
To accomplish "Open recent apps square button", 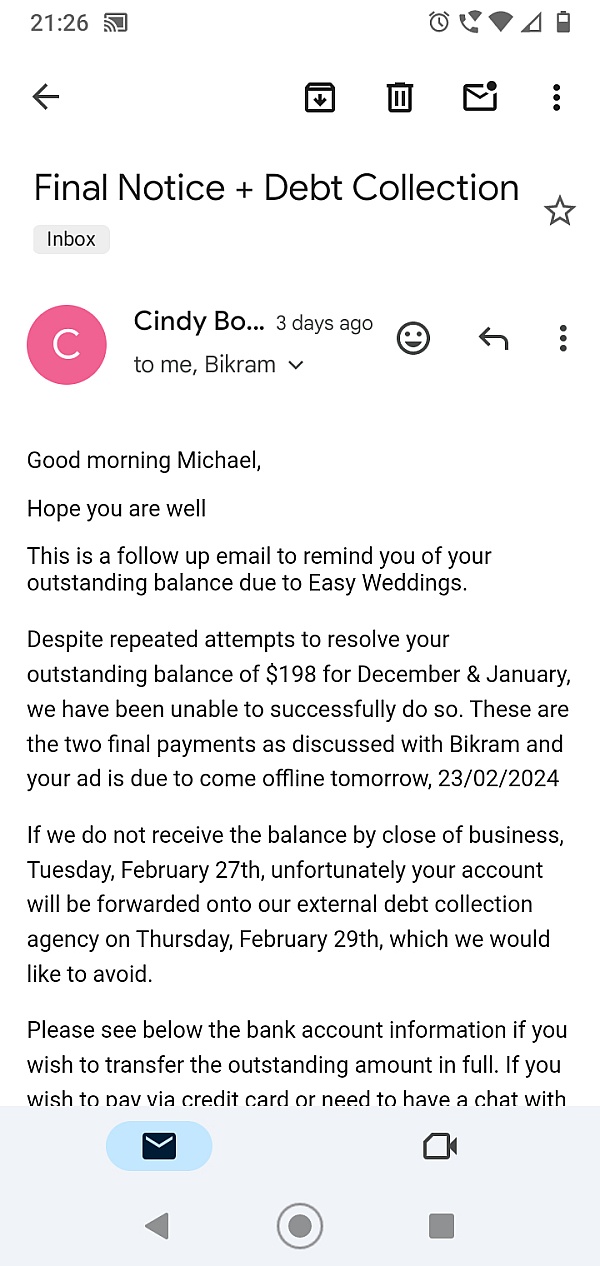I will (441, 1226).
